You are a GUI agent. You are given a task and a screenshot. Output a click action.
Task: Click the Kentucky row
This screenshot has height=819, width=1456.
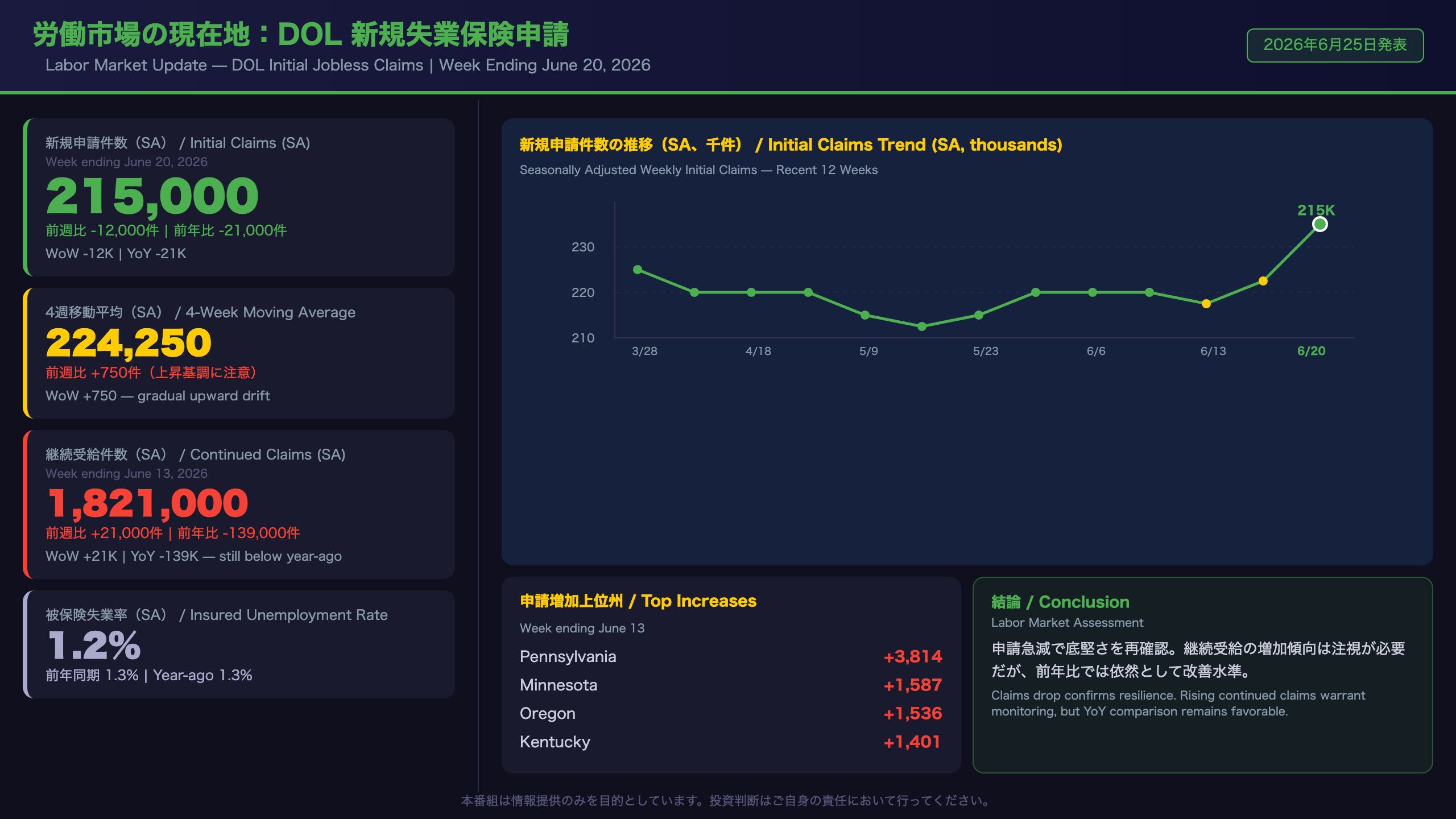click(x=731, y=742)
